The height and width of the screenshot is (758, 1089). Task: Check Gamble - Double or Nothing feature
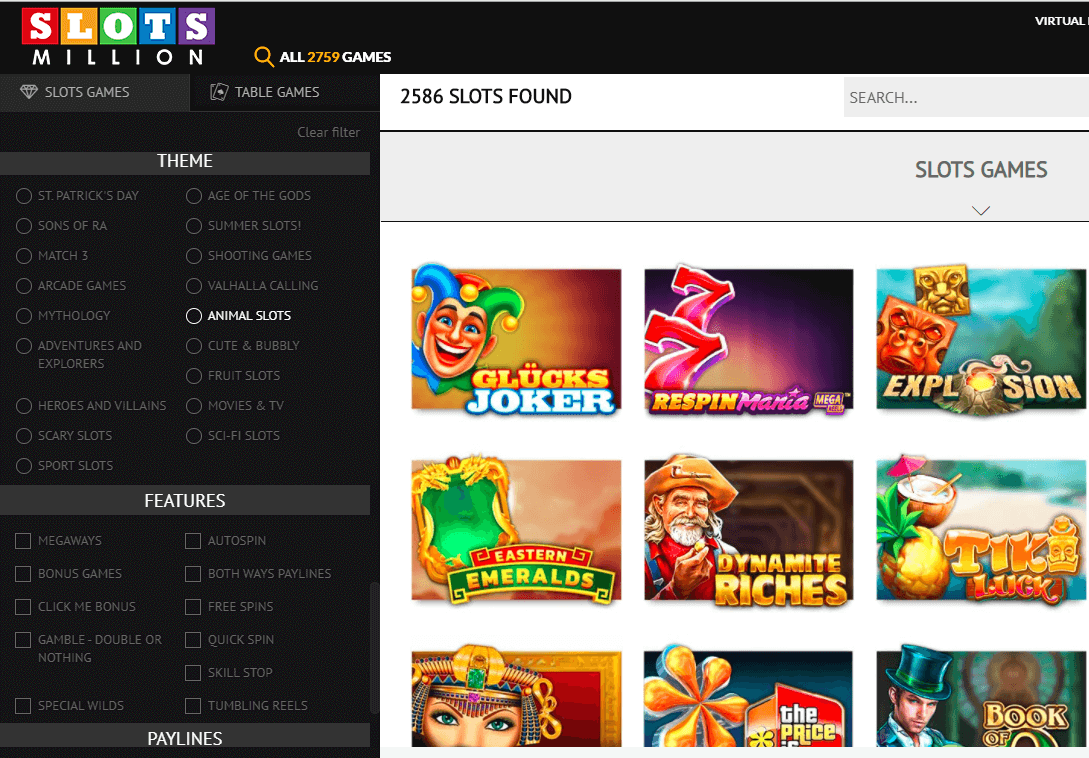pos(23,640)
